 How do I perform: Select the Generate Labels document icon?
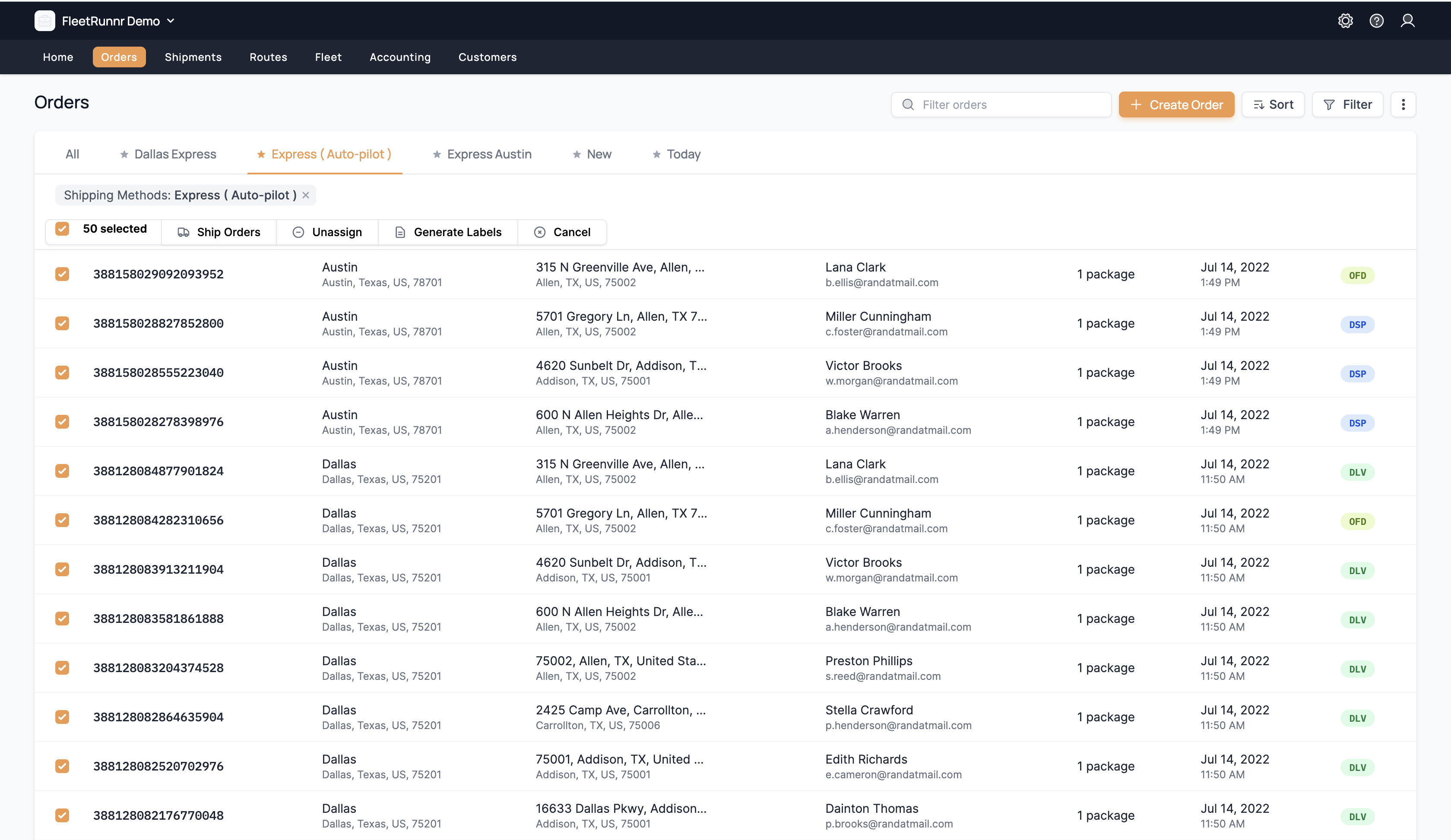[399, 232]
